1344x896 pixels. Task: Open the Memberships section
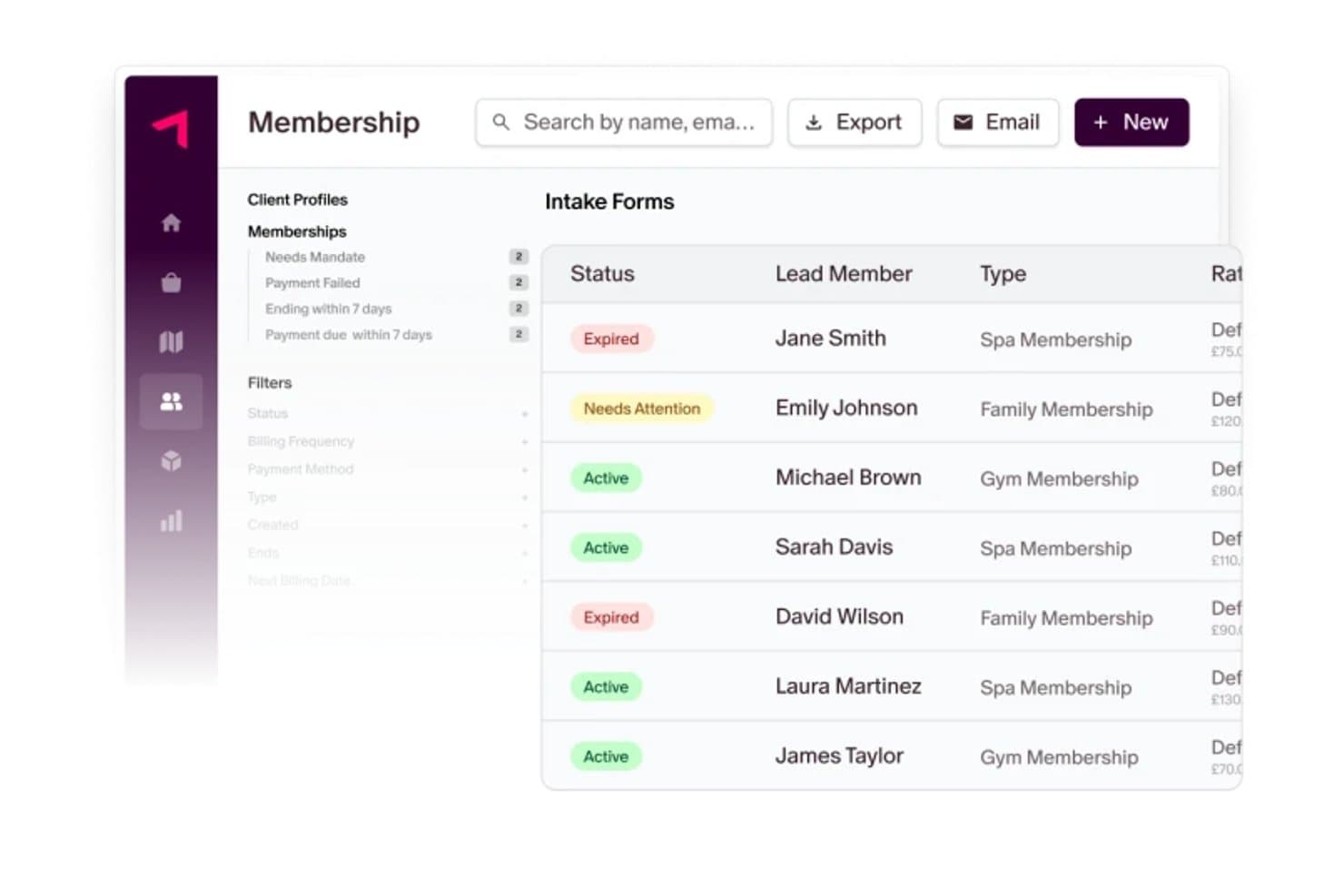[x=297, y=231]
